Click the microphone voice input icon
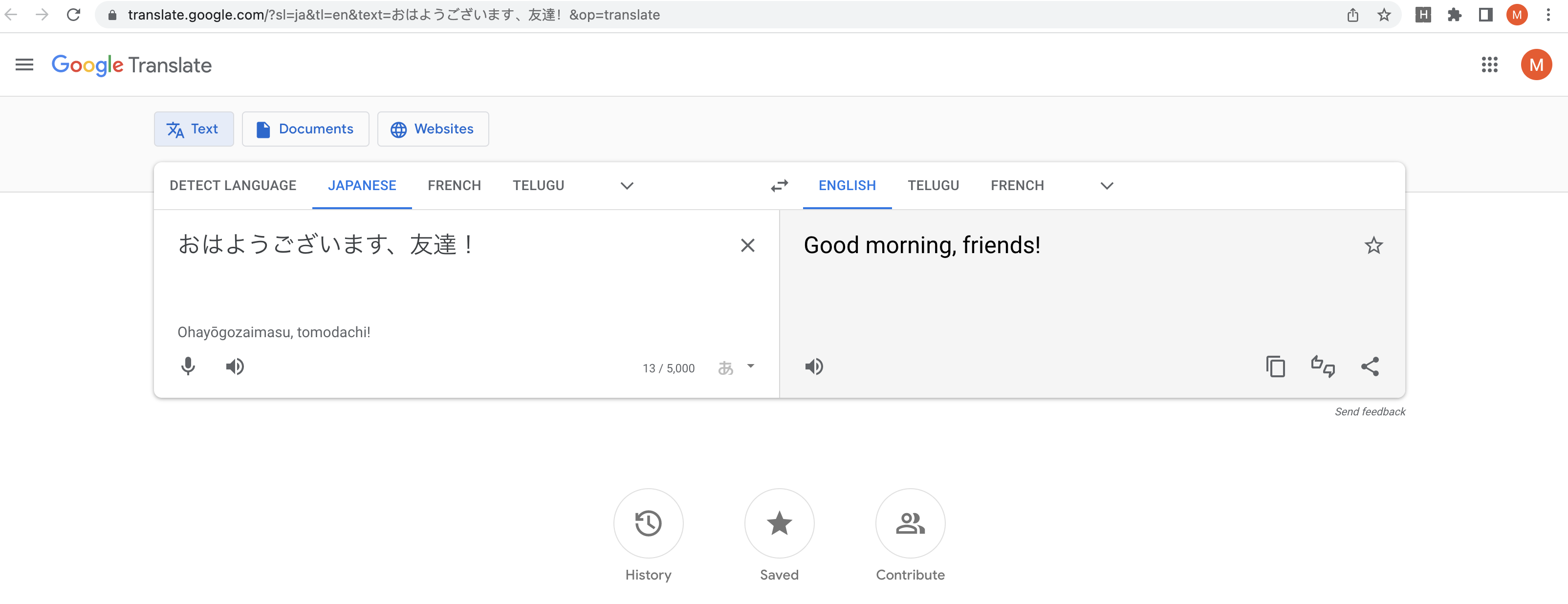This screenshot has width=1568, height=604. (x=188, y=366)
